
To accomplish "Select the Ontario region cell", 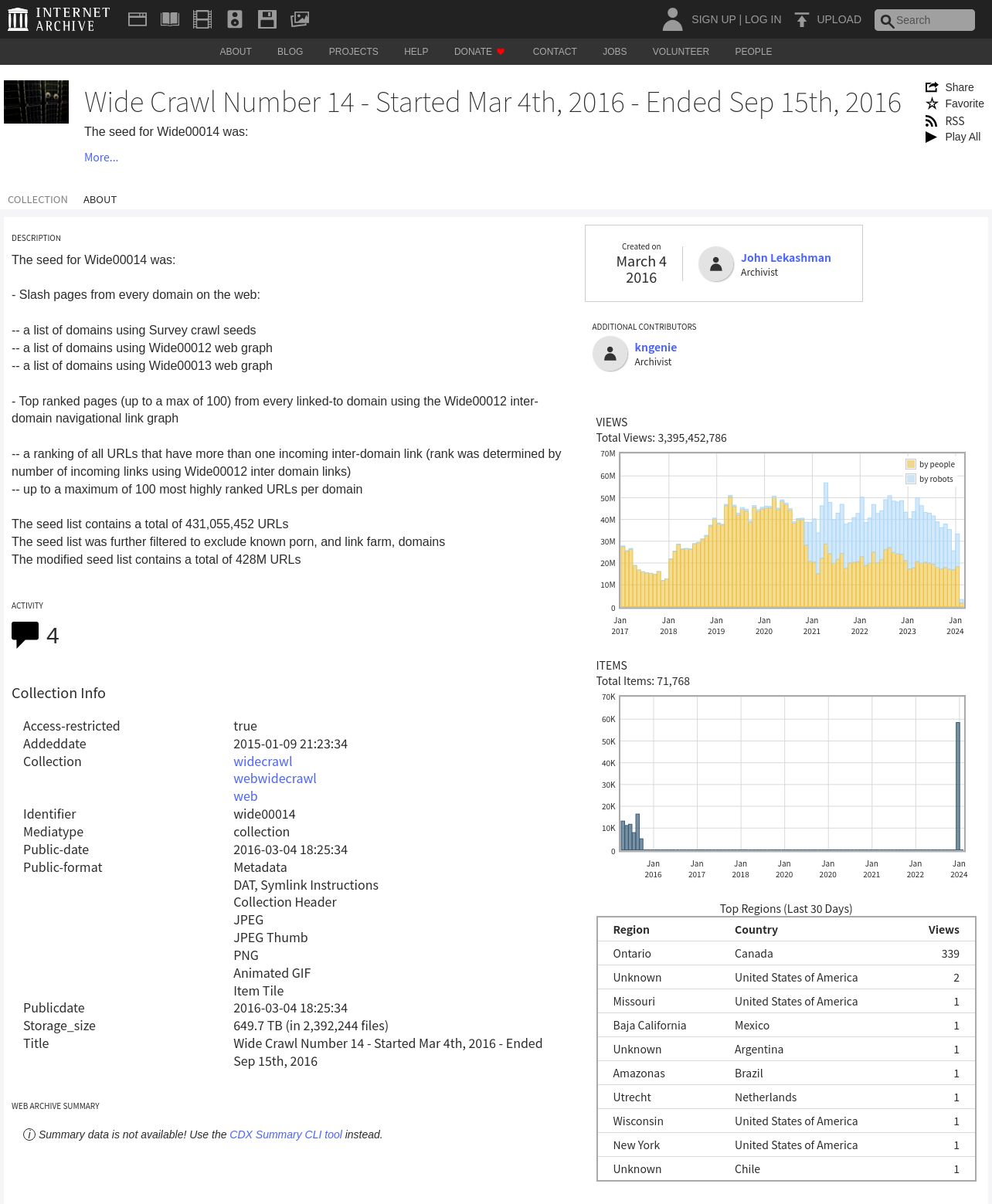I will click(632, 954).
